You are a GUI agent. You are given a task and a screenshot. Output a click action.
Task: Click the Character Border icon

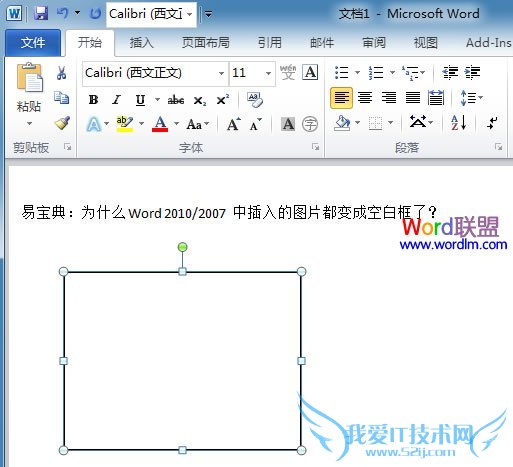[x=310, y=72]
